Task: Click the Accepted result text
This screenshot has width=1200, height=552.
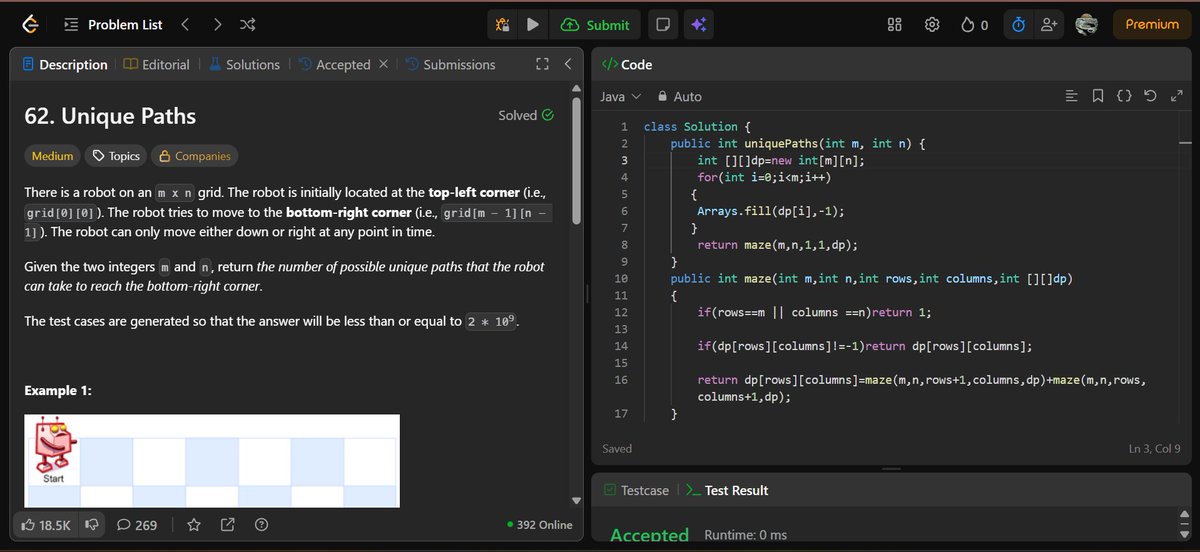Action: coord(649,535)
